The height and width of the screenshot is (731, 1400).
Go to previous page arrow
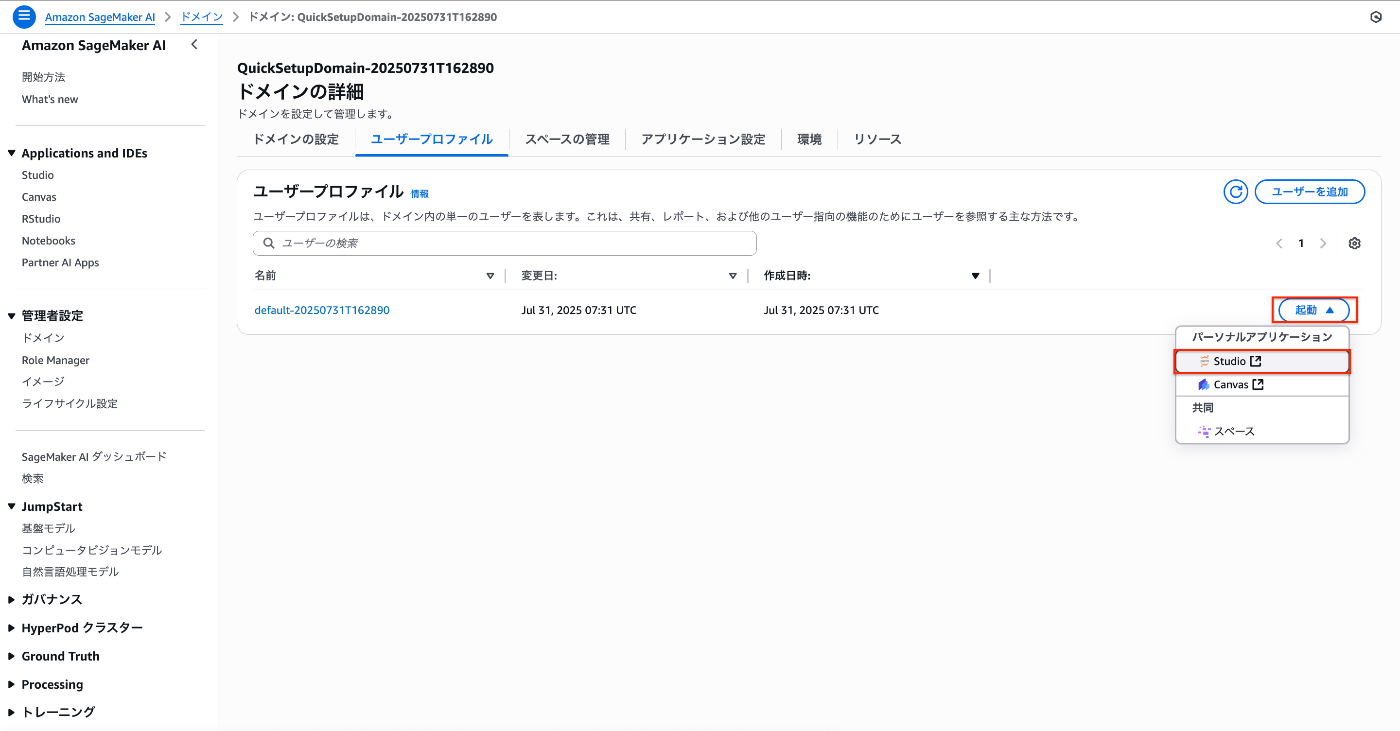click(1279, 243)
